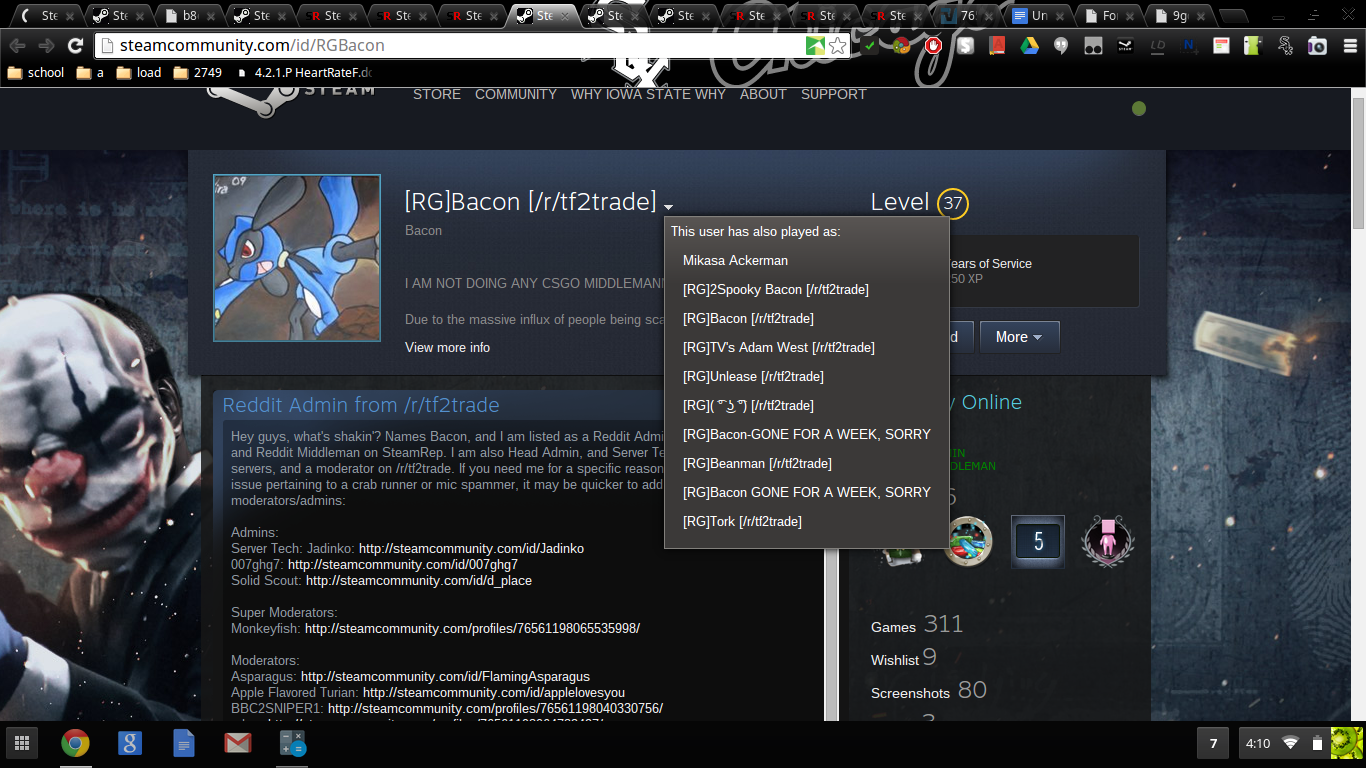The image size is (1366, 768).
Task: Open the Hangouts quote-bubble extension
Action: pos(1061,45)
